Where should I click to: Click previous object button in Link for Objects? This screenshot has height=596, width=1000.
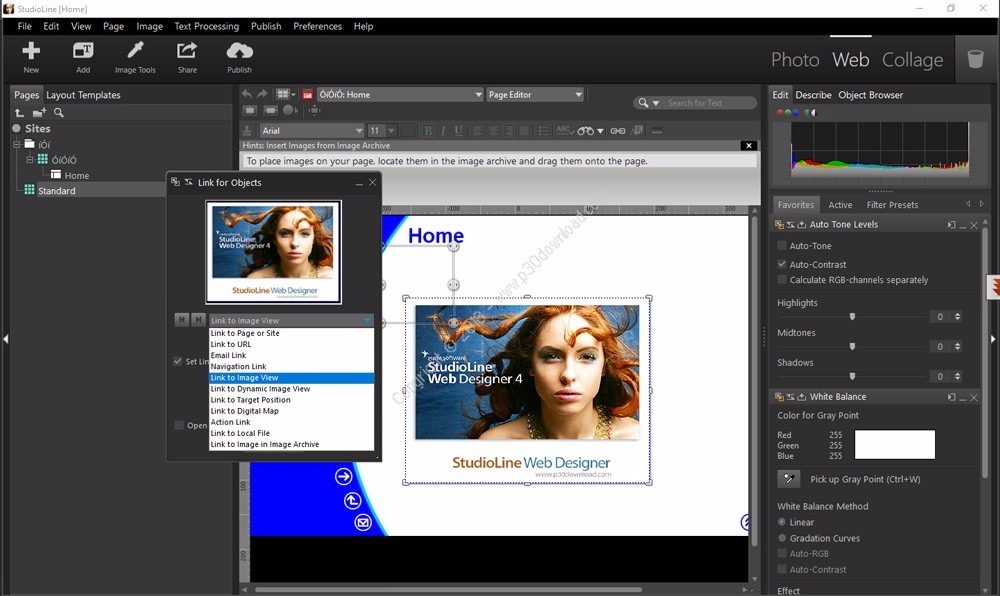(182, 319)
